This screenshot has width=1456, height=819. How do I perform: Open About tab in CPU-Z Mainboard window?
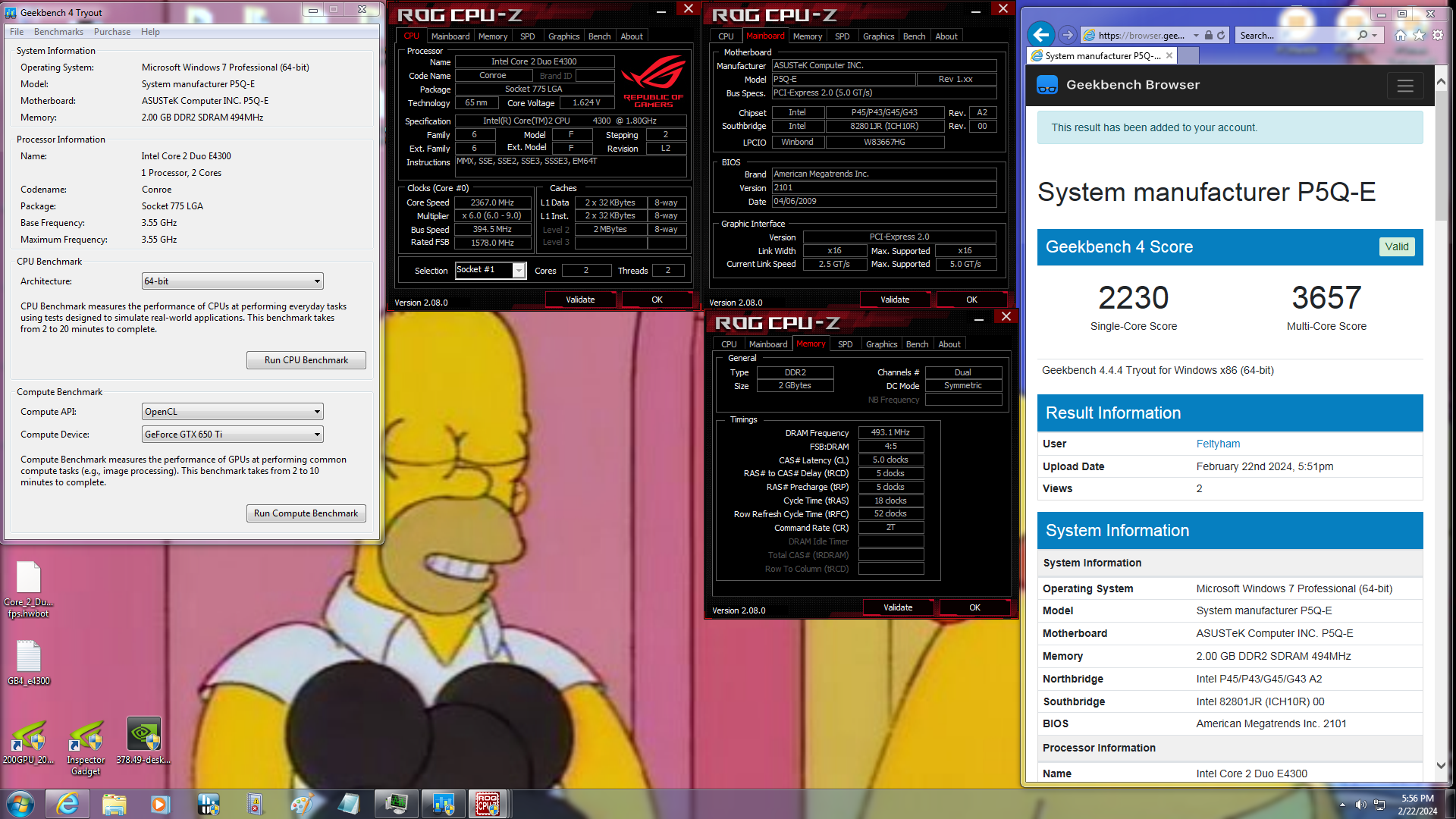pos(946,36)
